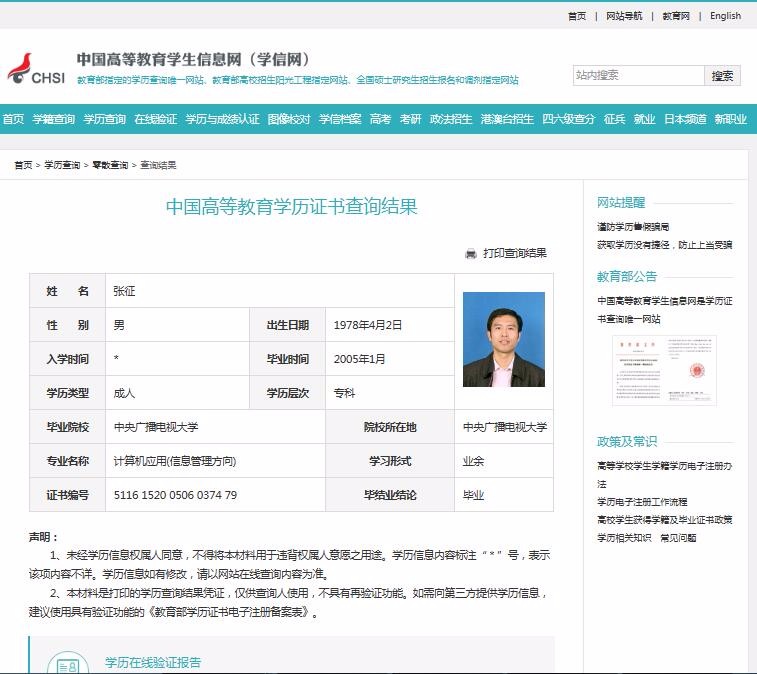757x674 pixels.
Task: Click the 专科 education level value
Action: coord(344,393)
